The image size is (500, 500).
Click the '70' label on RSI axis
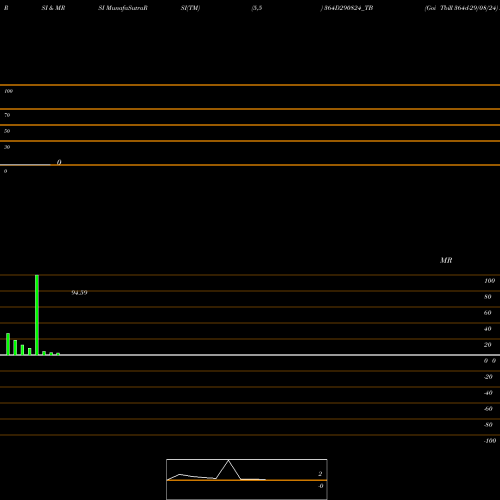tap(7, 115)
